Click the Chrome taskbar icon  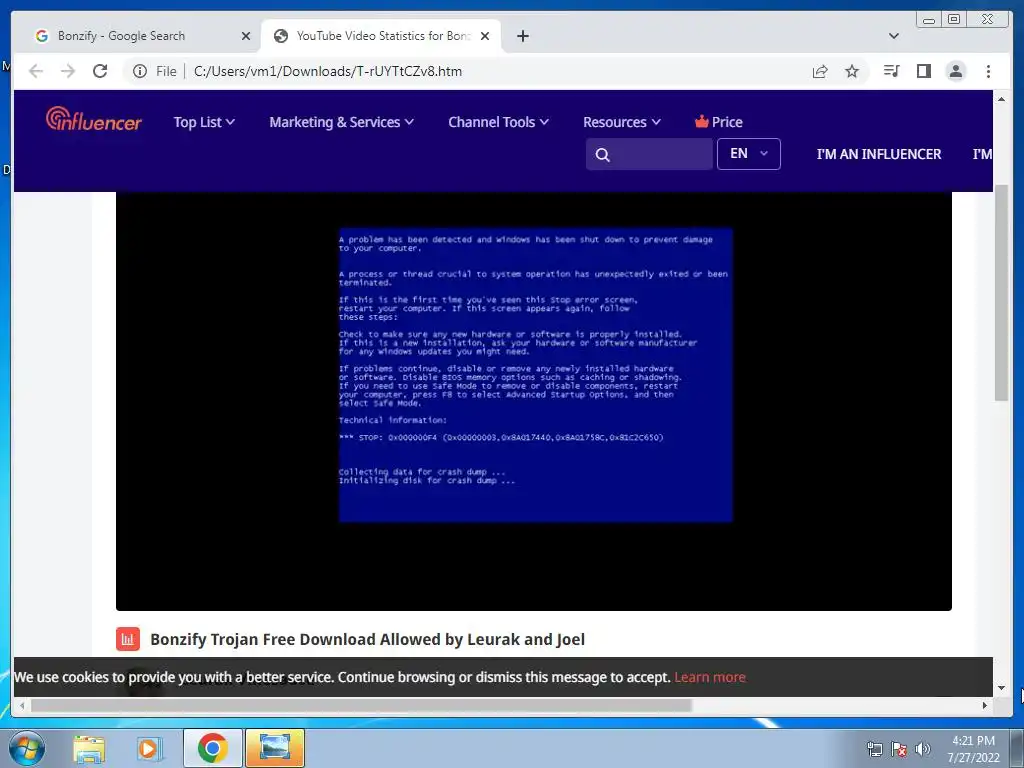tap(212, 748)
